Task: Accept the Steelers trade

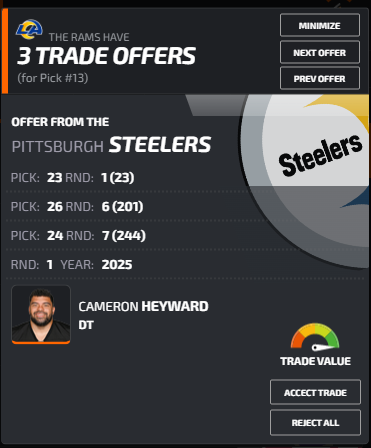Action: coord(315,392)
